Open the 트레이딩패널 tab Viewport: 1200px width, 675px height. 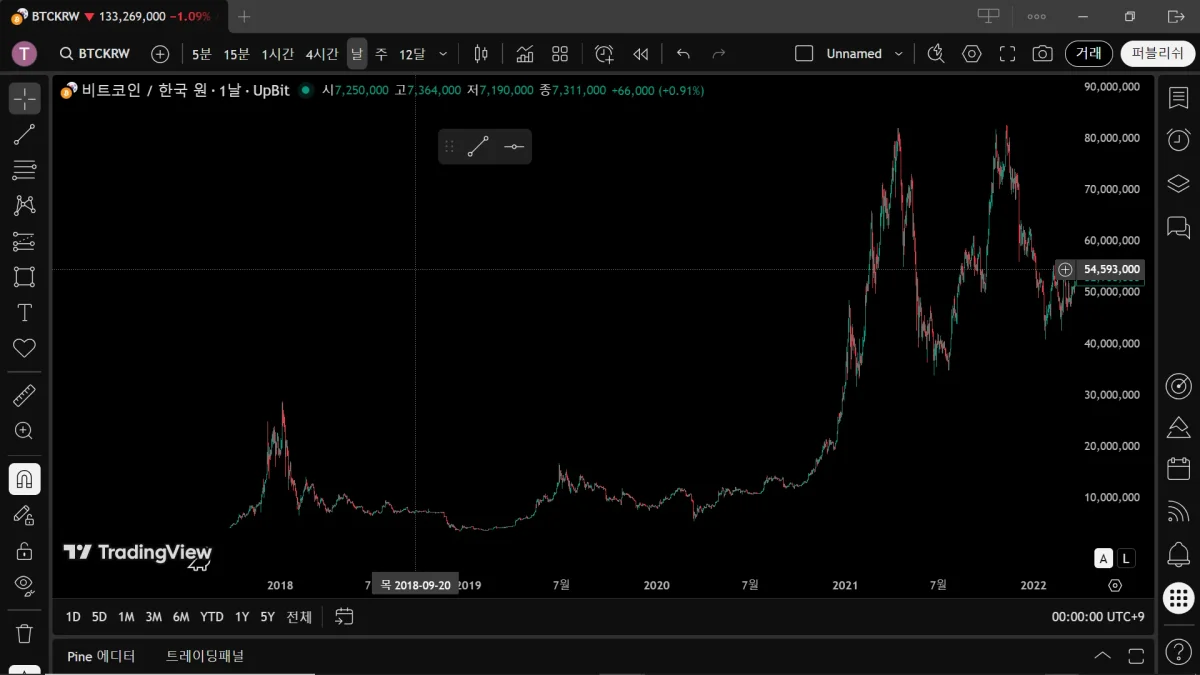click(205, 656)
